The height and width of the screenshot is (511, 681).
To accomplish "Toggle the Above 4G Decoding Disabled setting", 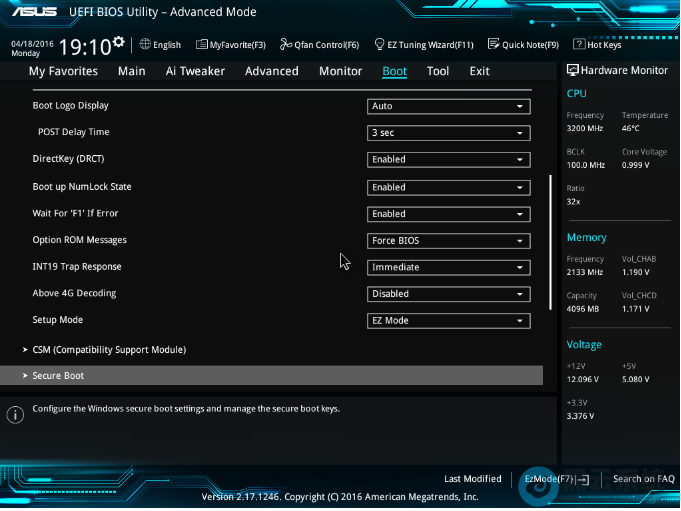I will click(448, 295).
